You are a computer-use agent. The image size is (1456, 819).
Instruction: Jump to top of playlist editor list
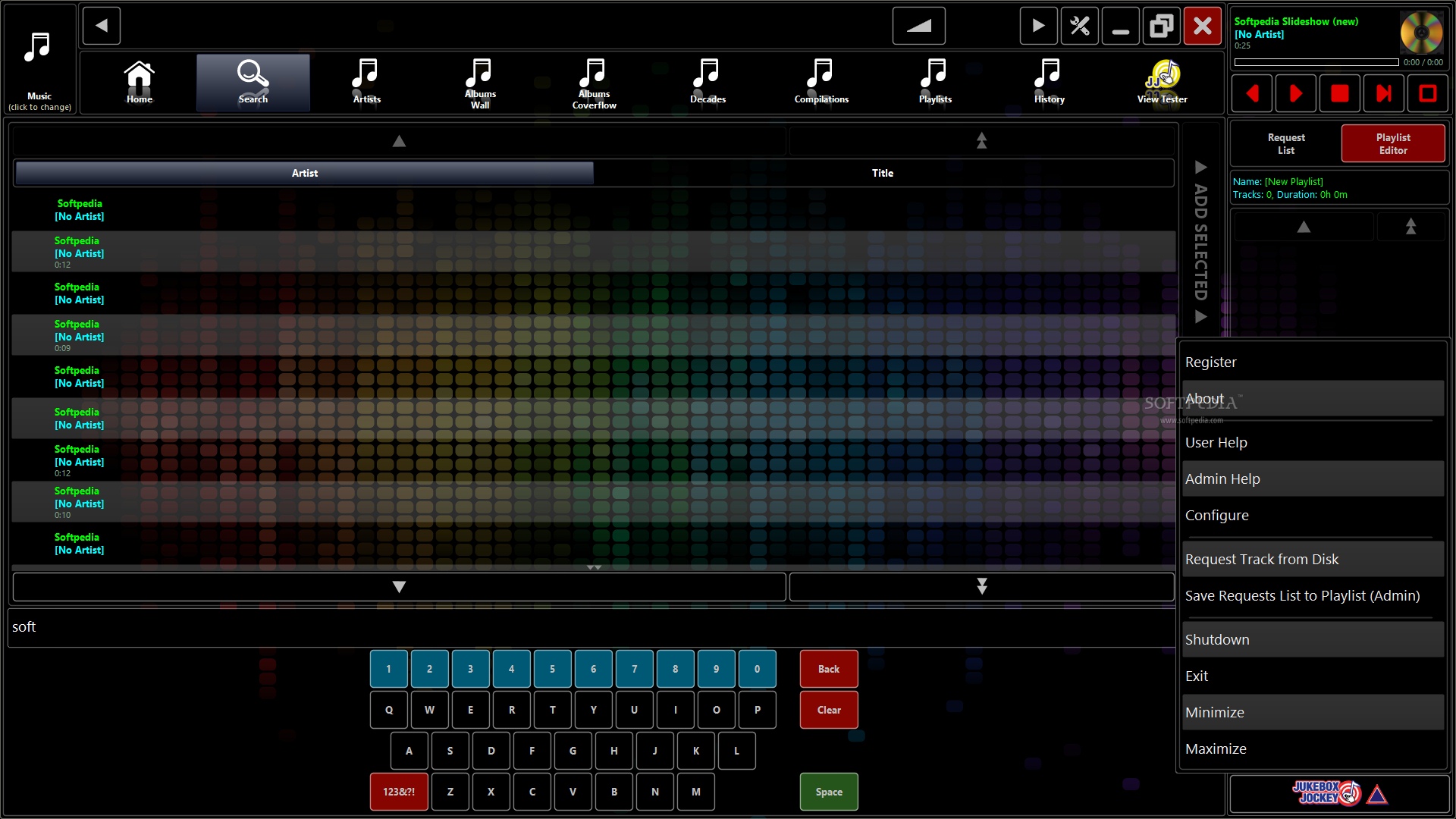[x=1410, y=227]
